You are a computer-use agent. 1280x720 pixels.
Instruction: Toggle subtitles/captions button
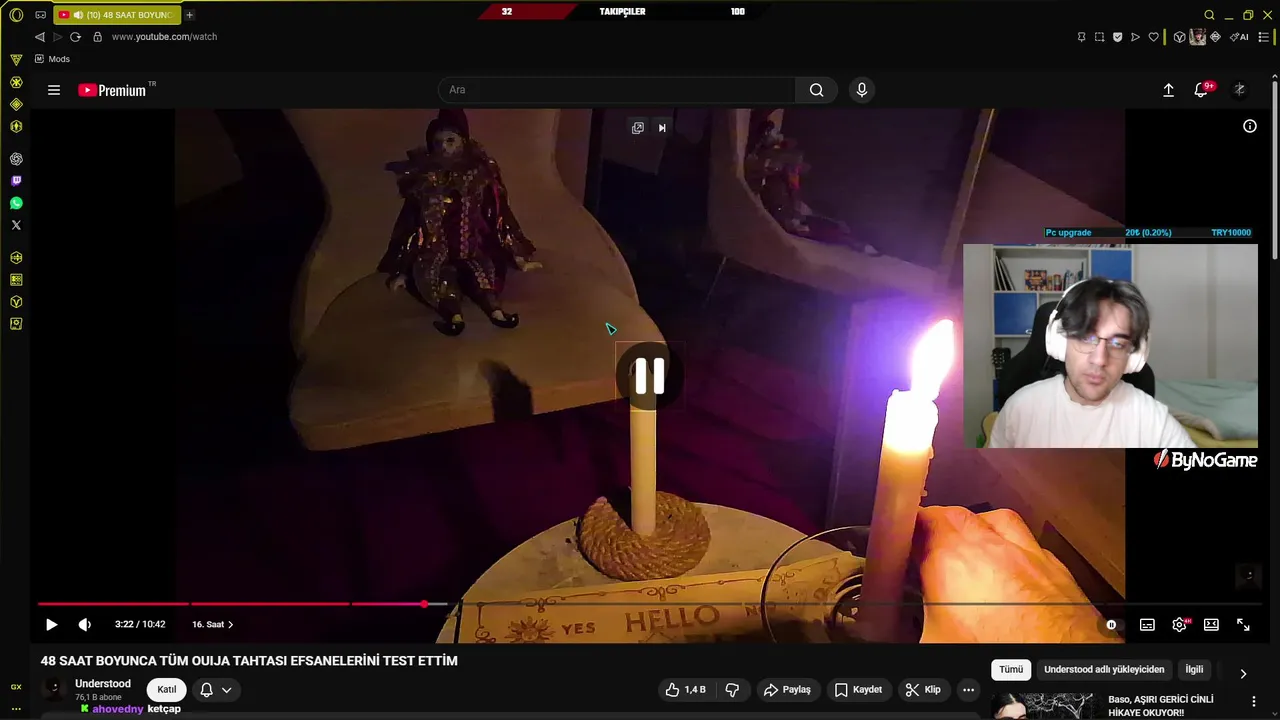click(1147, 624)
